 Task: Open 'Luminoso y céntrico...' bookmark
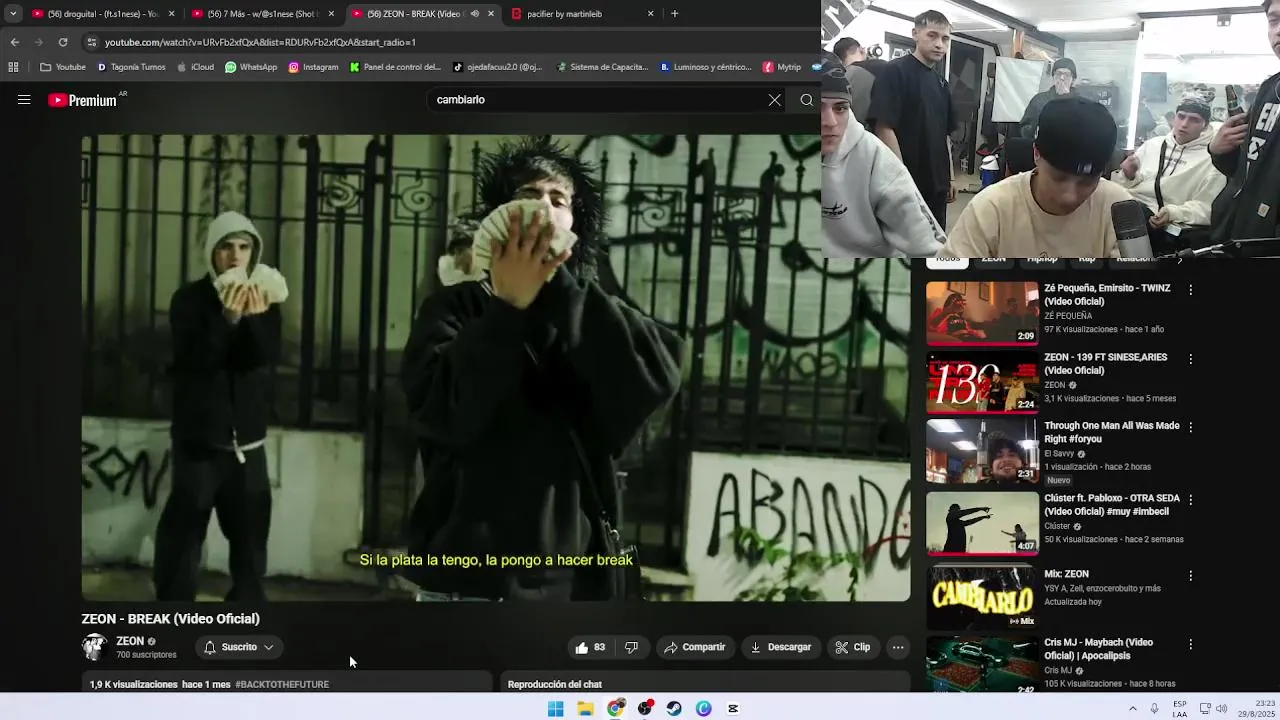click(706, 67)
